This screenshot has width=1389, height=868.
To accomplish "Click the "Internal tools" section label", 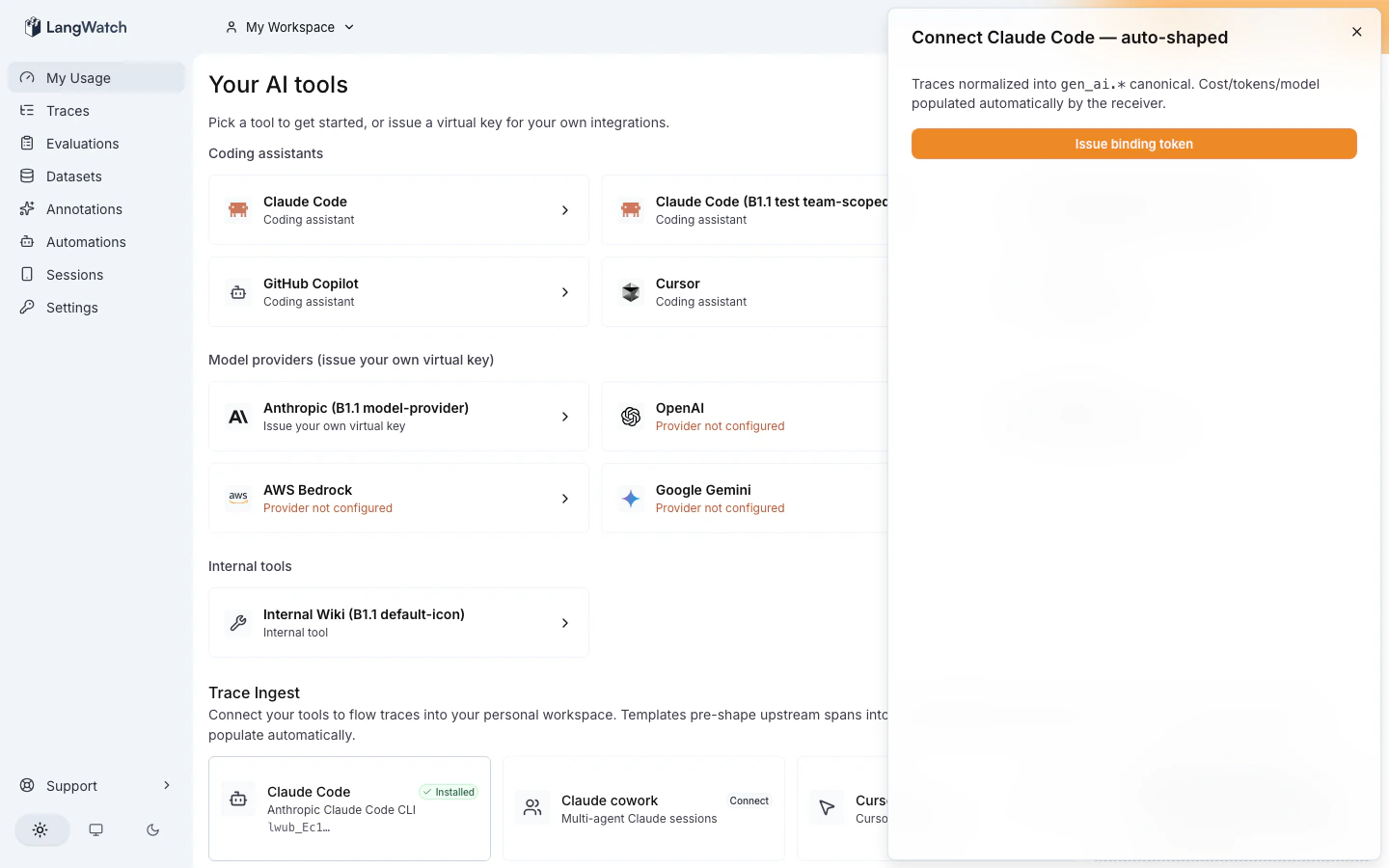I will tap(250, 566).
